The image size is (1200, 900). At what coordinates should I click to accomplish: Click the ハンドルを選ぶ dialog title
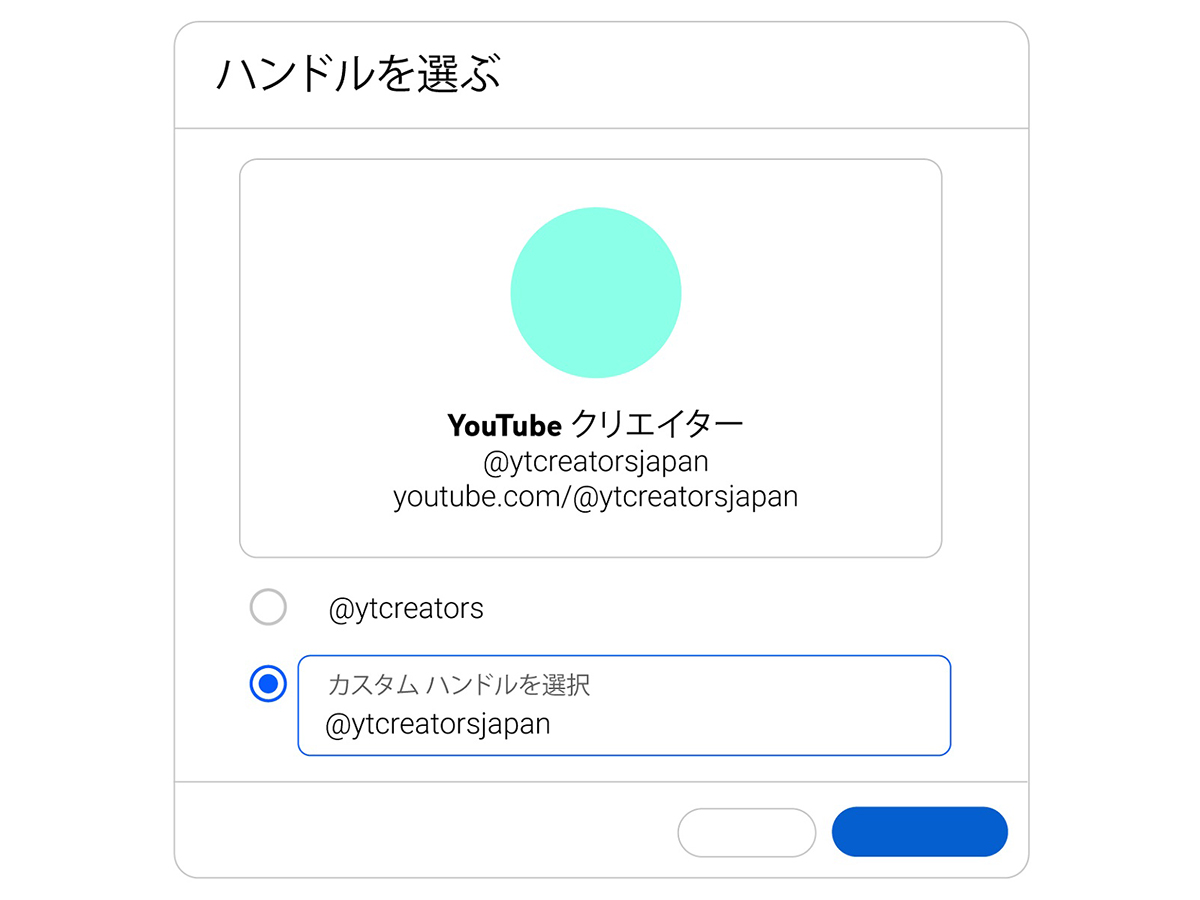tap(357, 76)
